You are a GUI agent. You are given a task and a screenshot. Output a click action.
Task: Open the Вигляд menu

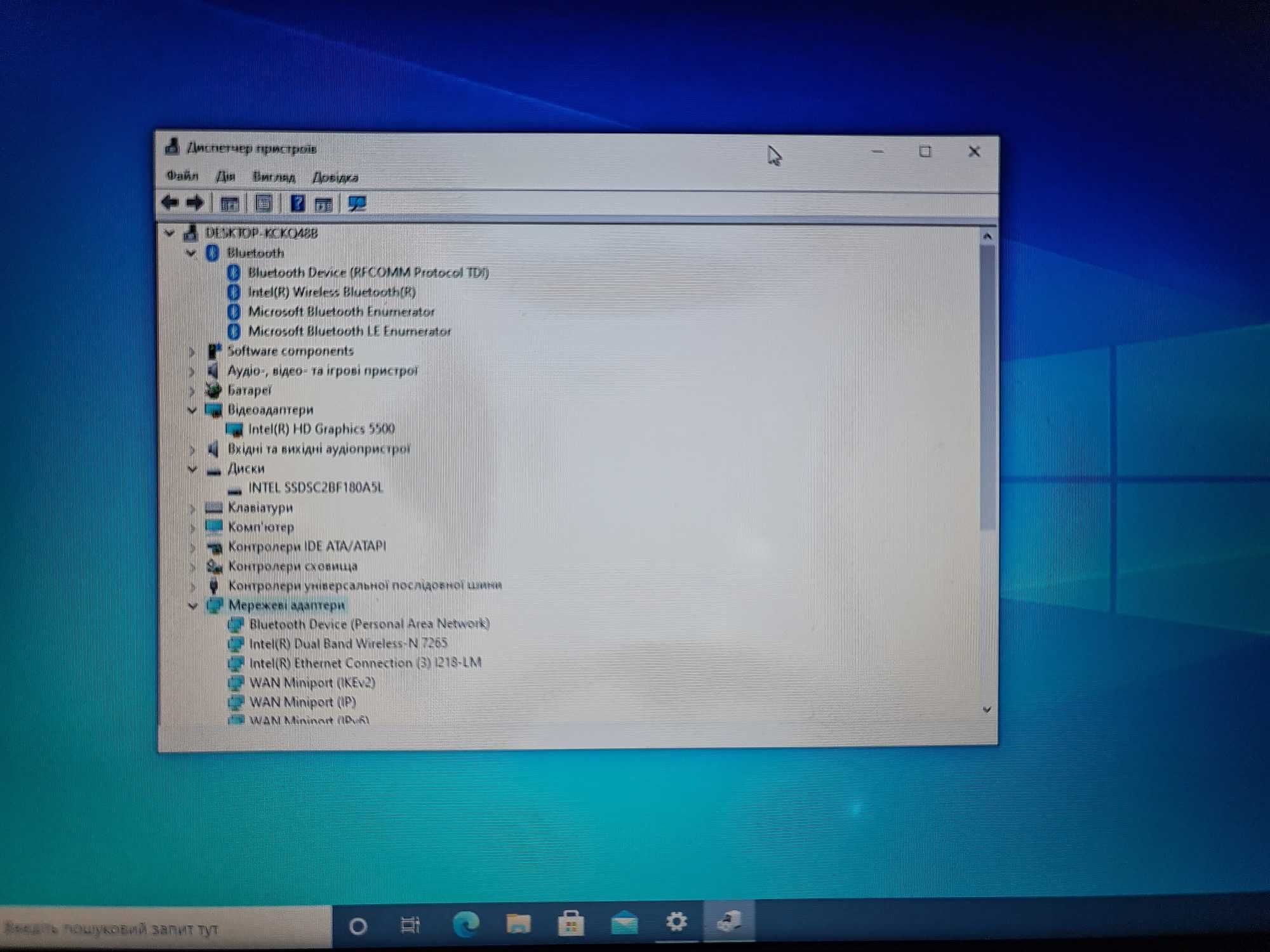pos(274,177)
